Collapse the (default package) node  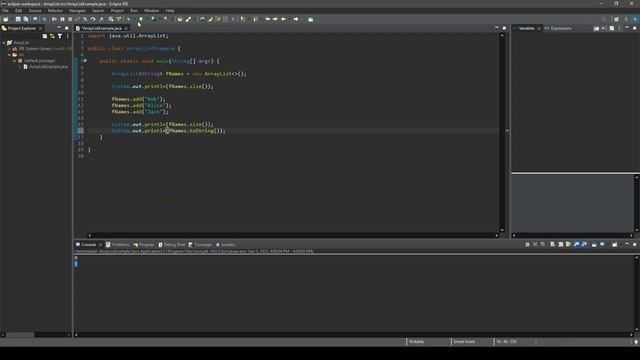[15, 60]
